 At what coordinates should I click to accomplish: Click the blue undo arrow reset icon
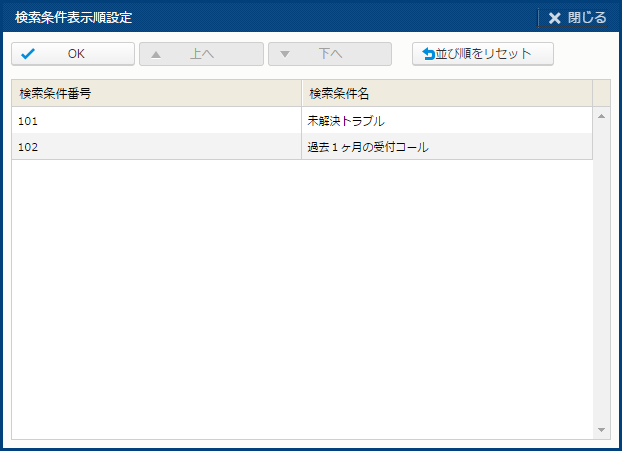(x=429, y=54)
